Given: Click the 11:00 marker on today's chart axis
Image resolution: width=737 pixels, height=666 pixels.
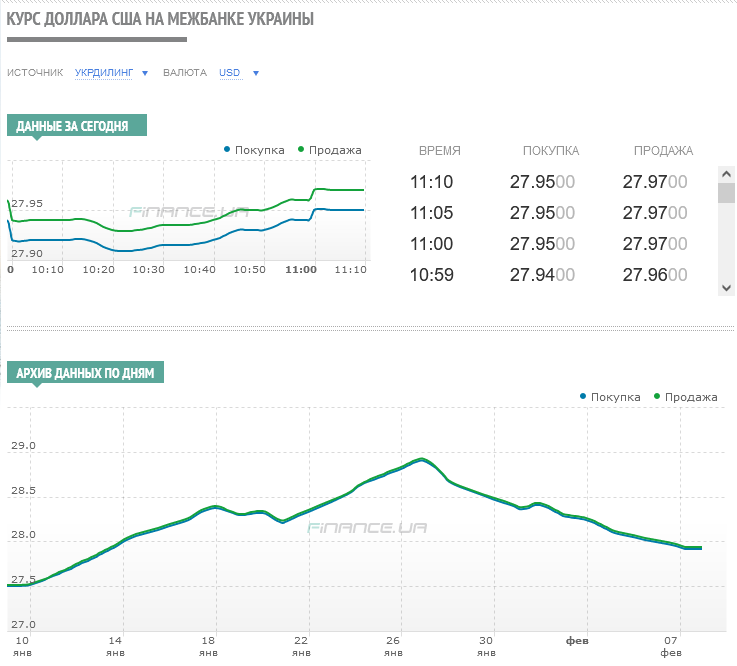Looking at the screenshot, I should pos(301,269).
